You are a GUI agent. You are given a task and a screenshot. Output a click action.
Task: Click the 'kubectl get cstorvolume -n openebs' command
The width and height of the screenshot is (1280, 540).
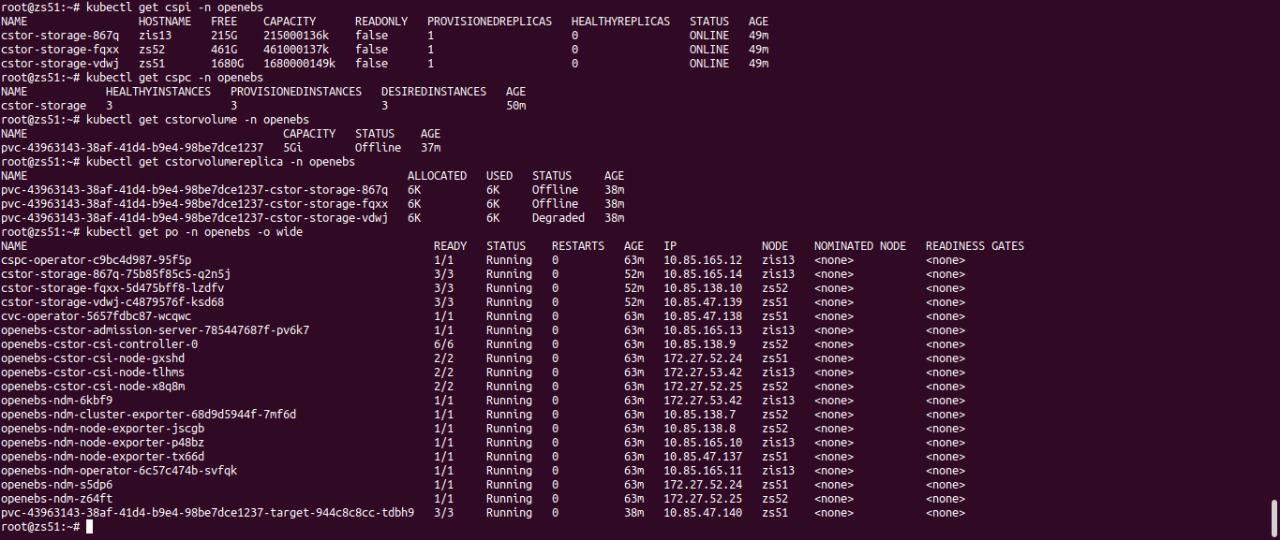tap(198, 119)
